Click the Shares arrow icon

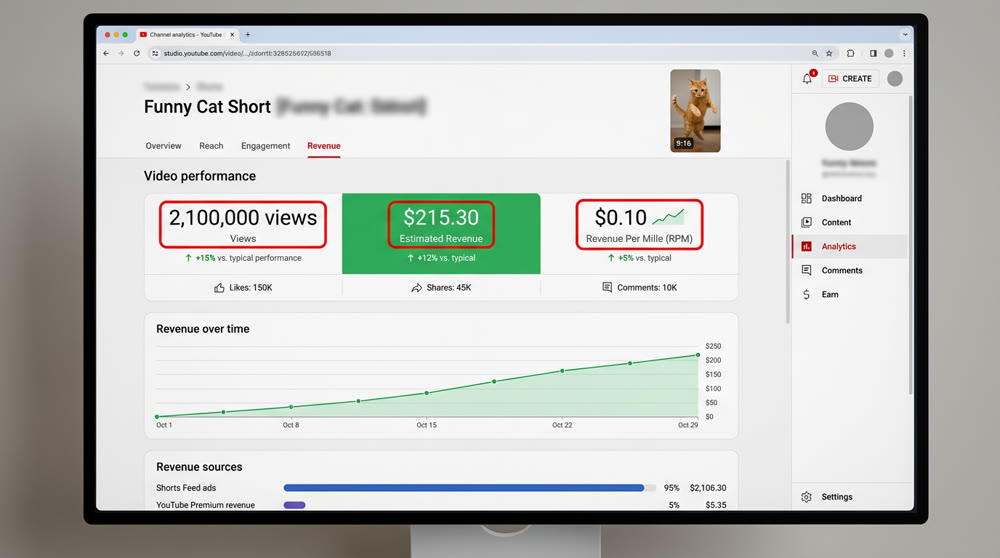416,288
